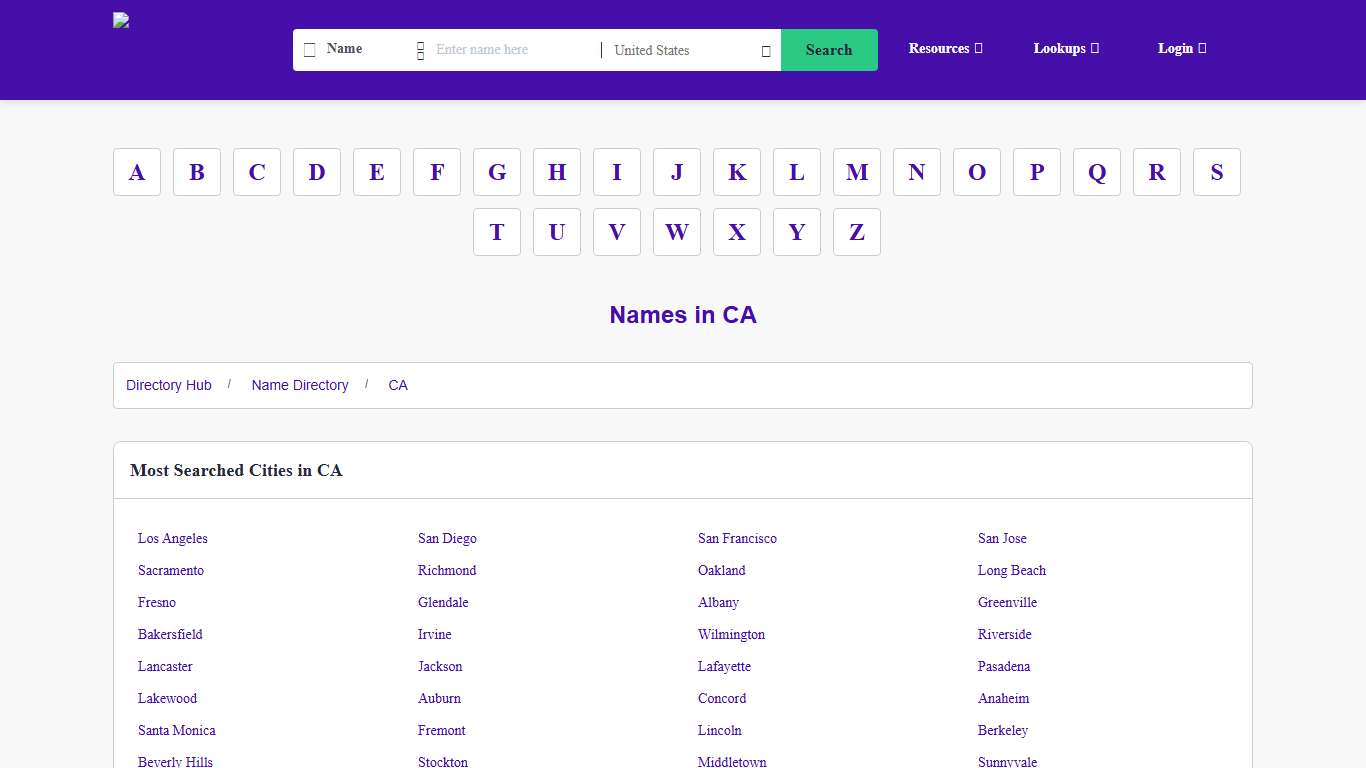Visit the San Francisco link
Screen dimensions: 1366x768
(737, 538)
